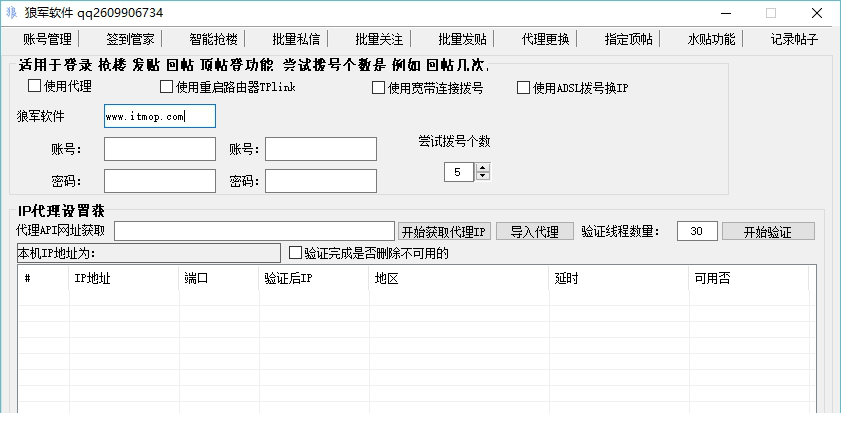Image resolution: width=841 pixels, height=429 pixels.
Task: Click the dial attempts value field showing 5
Action: point(460,172)
